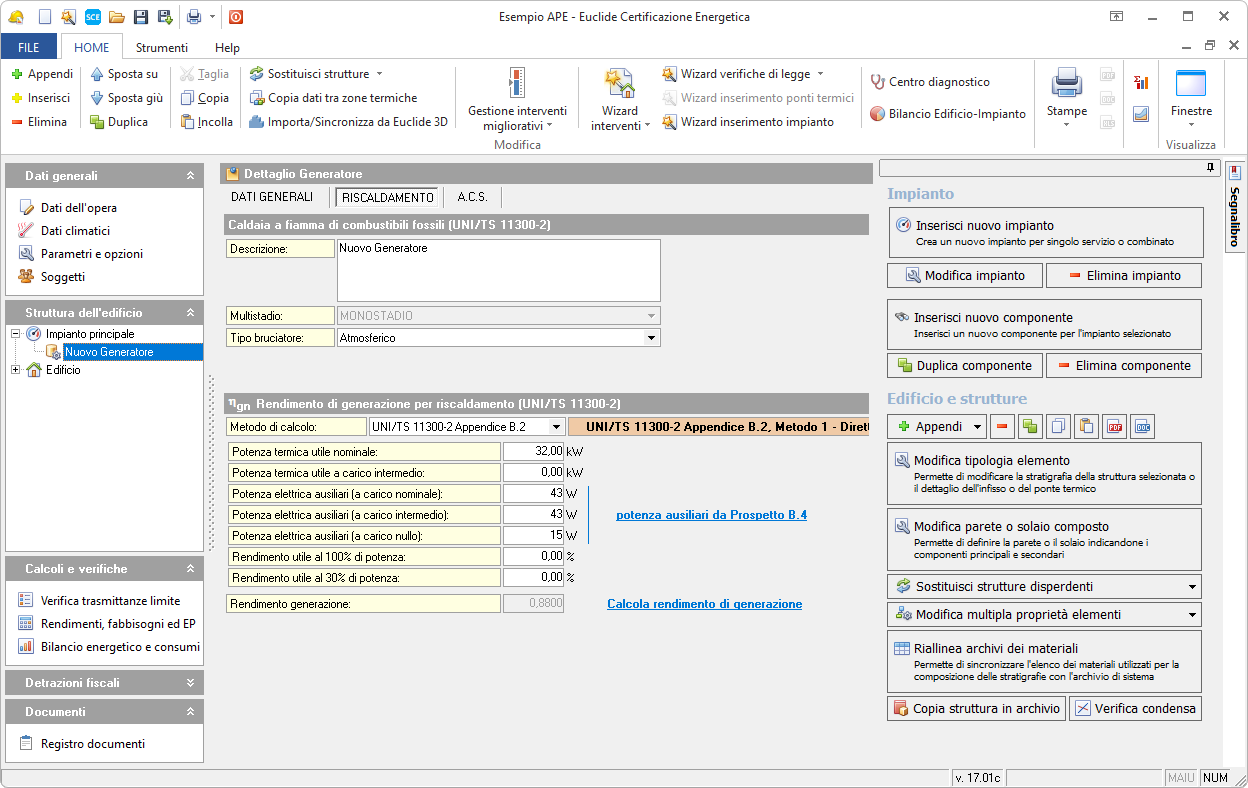Viewport: 1248px width, 788px height.
Task: Collapse the Dati generali panel
Action: [190, 176]
